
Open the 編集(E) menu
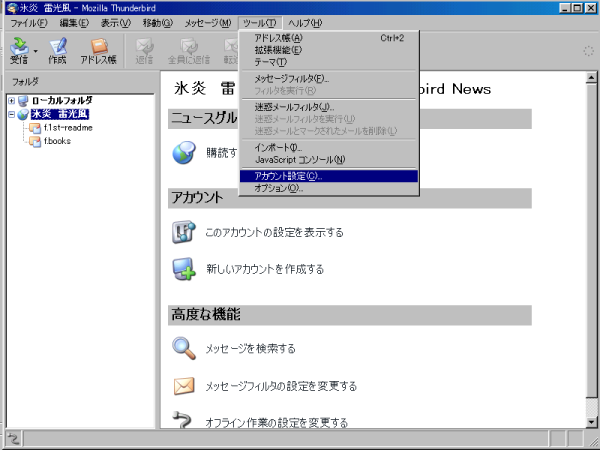[74, 23]
